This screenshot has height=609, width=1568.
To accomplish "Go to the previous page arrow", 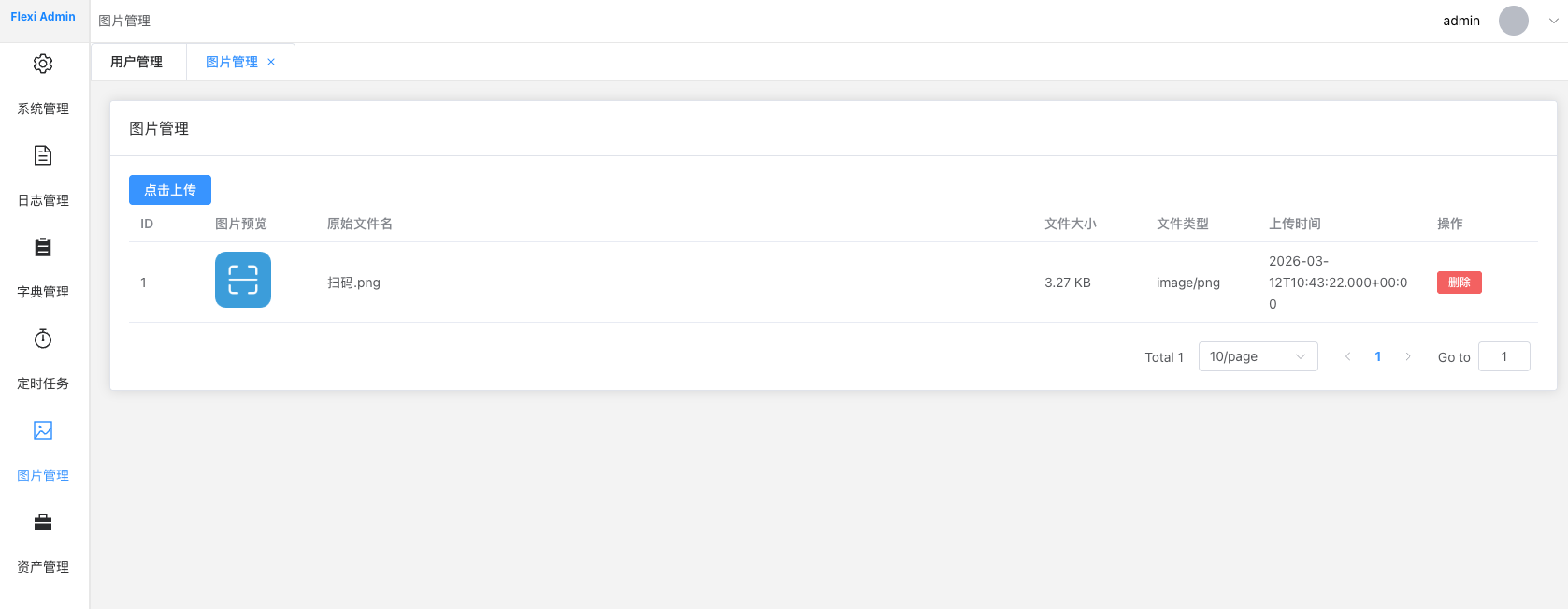I will (1347, 356).
